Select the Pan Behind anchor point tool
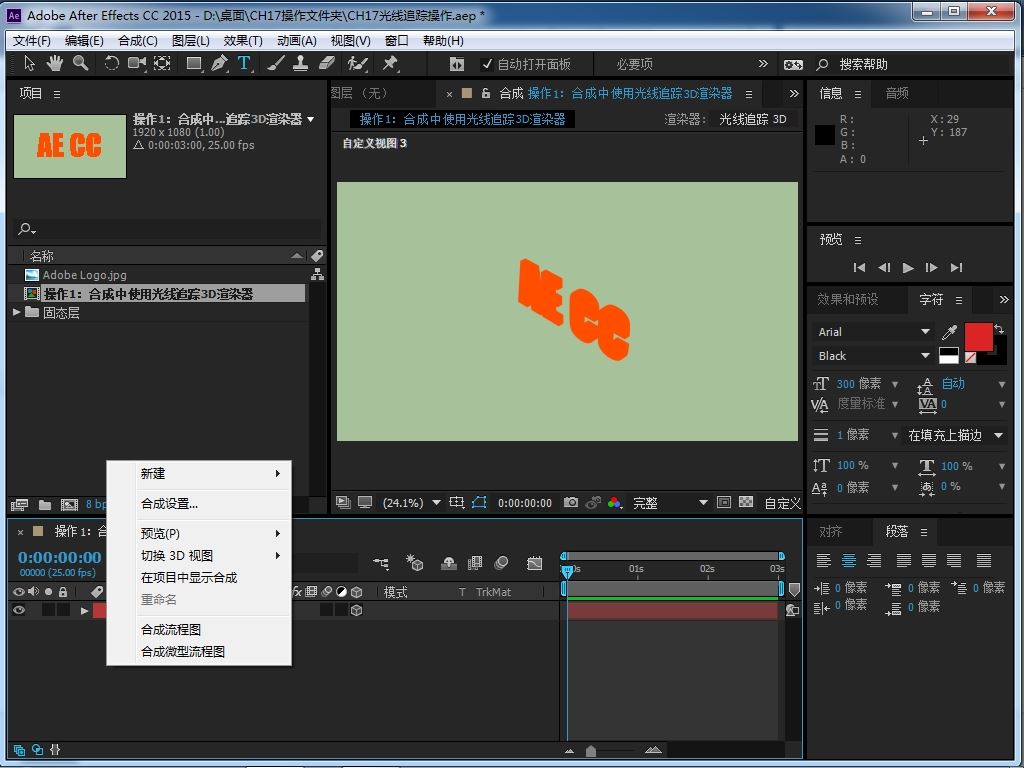1024x768 pixels. (x=162, y=63)
